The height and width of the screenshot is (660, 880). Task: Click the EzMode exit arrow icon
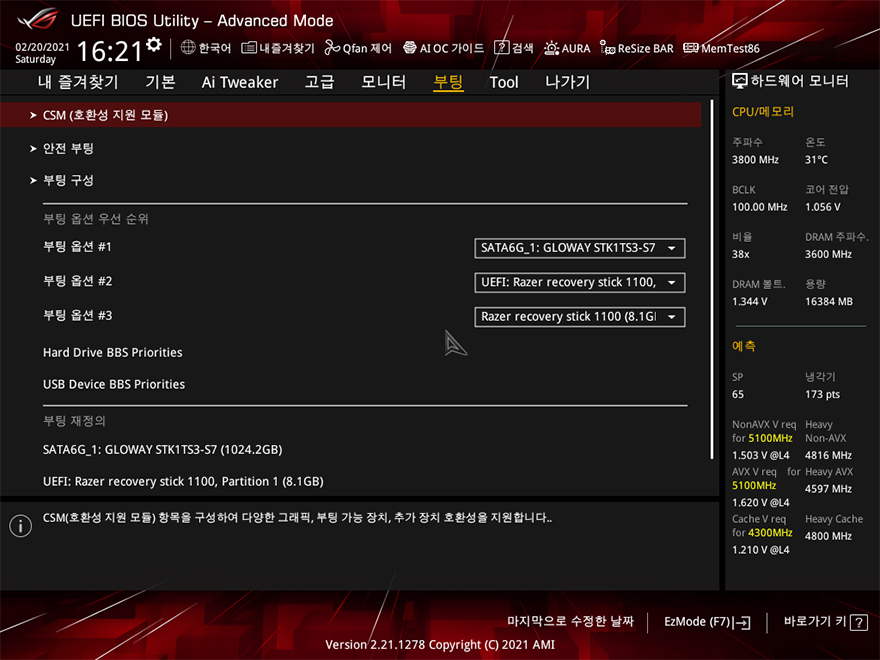(741, 622)
